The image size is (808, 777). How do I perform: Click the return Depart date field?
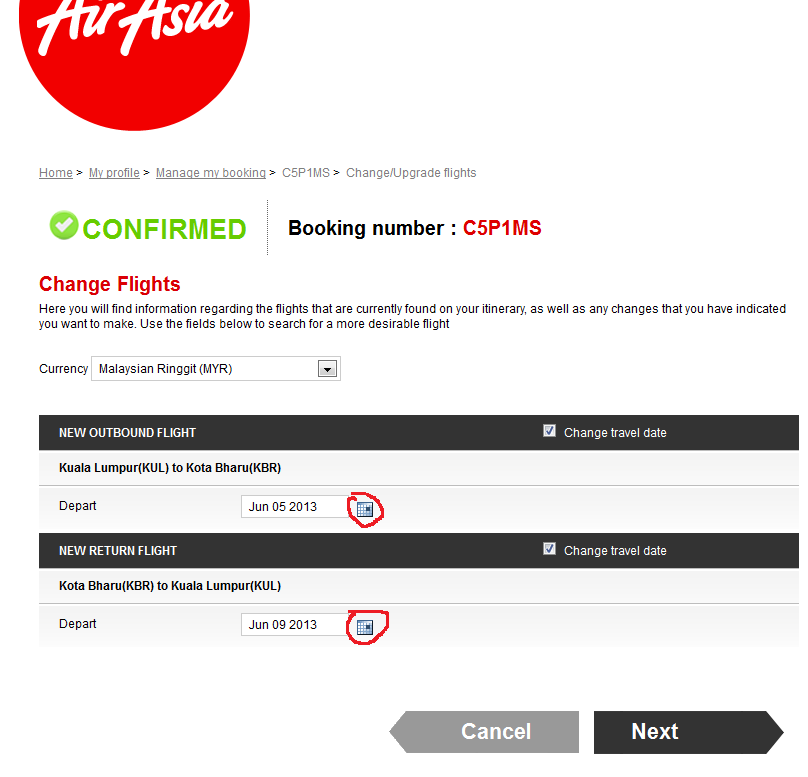pos(294,625)
